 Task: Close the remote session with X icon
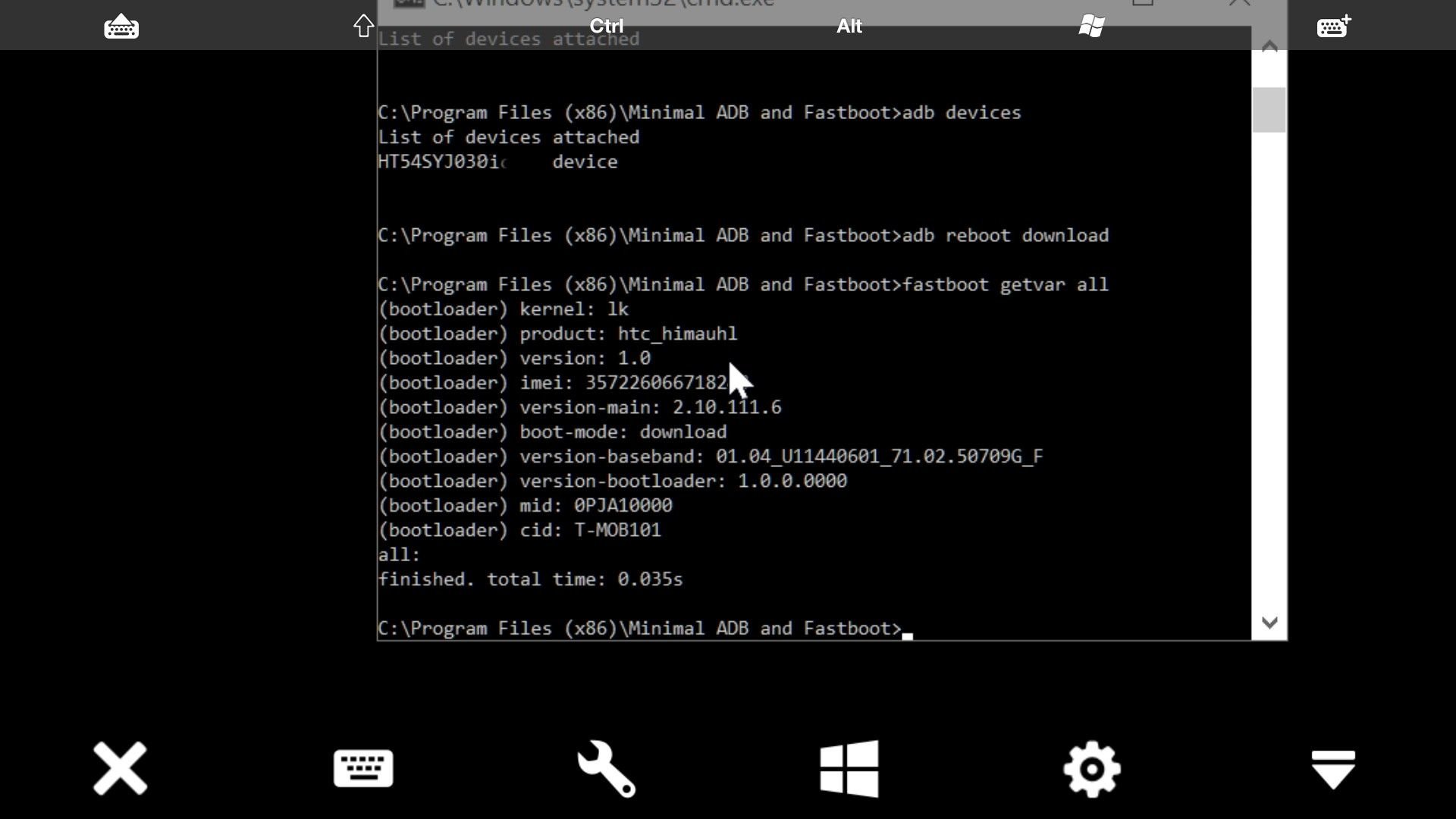[121, 768]
